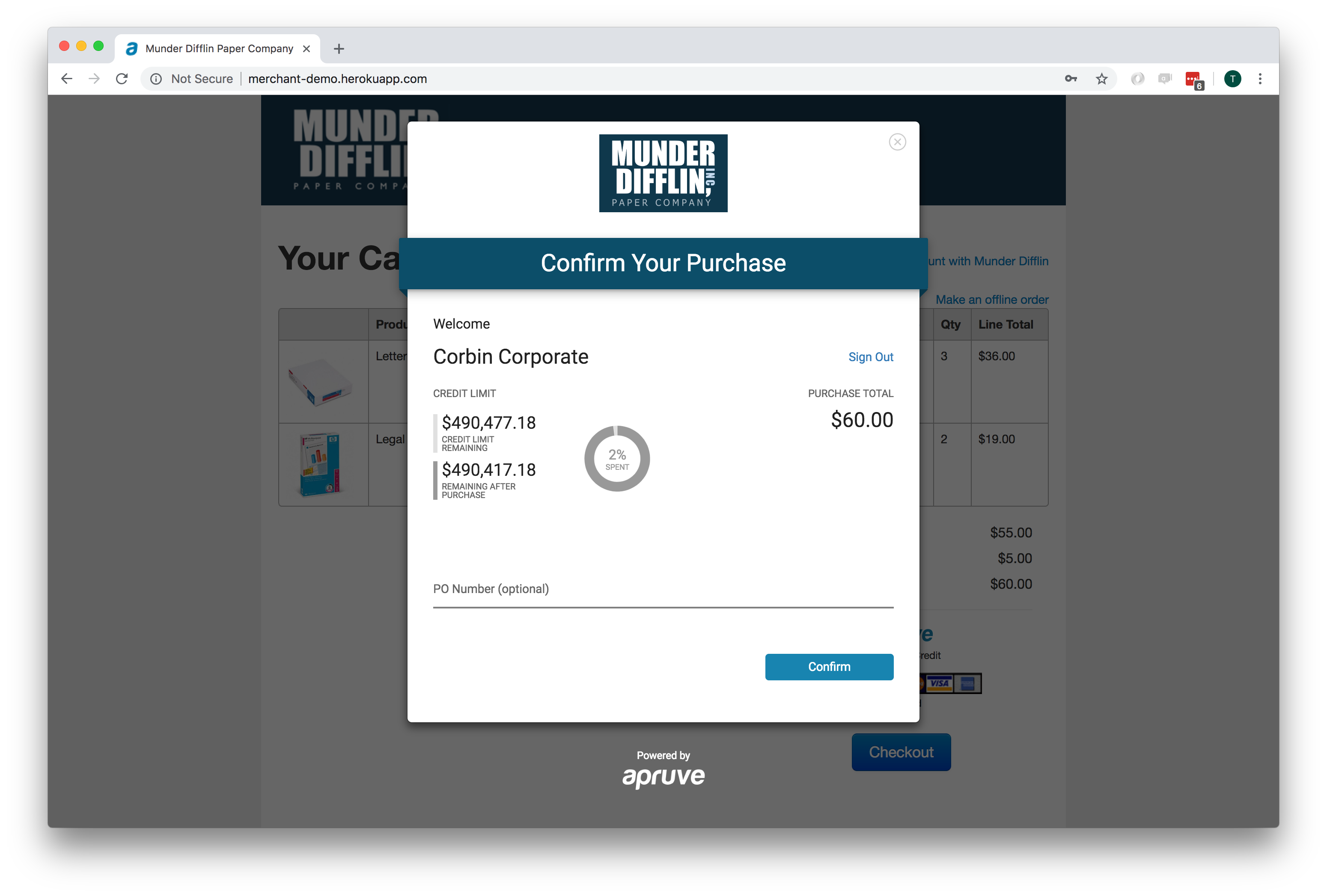Open a new browser tab
Image resolution: width=1327 pixels, height=896 pixels.
(x=339, y=49)
